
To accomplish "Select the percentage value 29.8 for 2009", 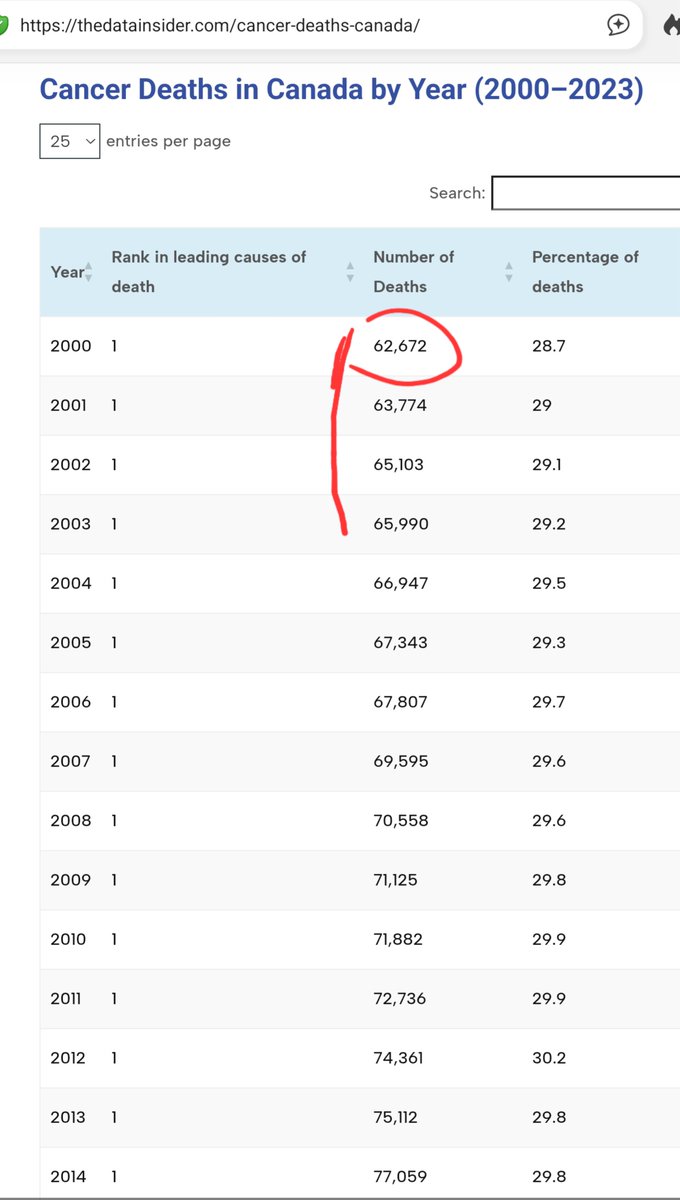I will pos(548,880).
